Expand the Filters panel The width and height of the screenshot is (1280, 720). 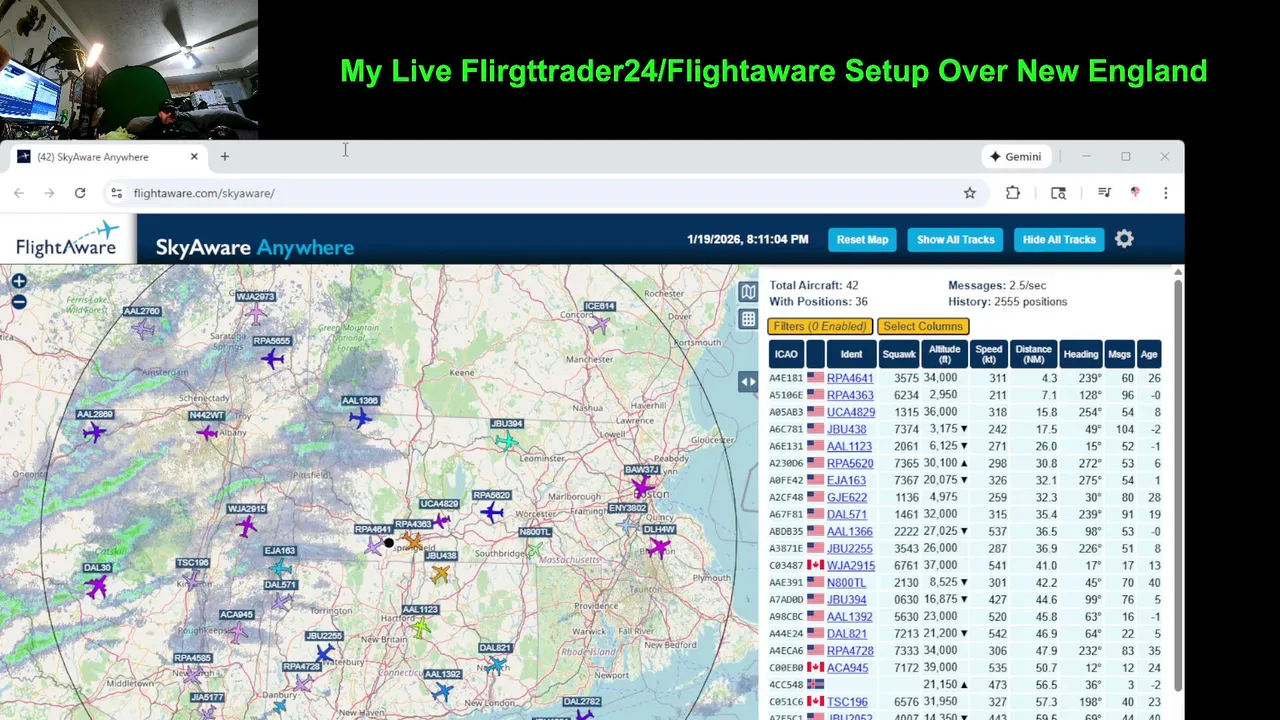point(820,326)
